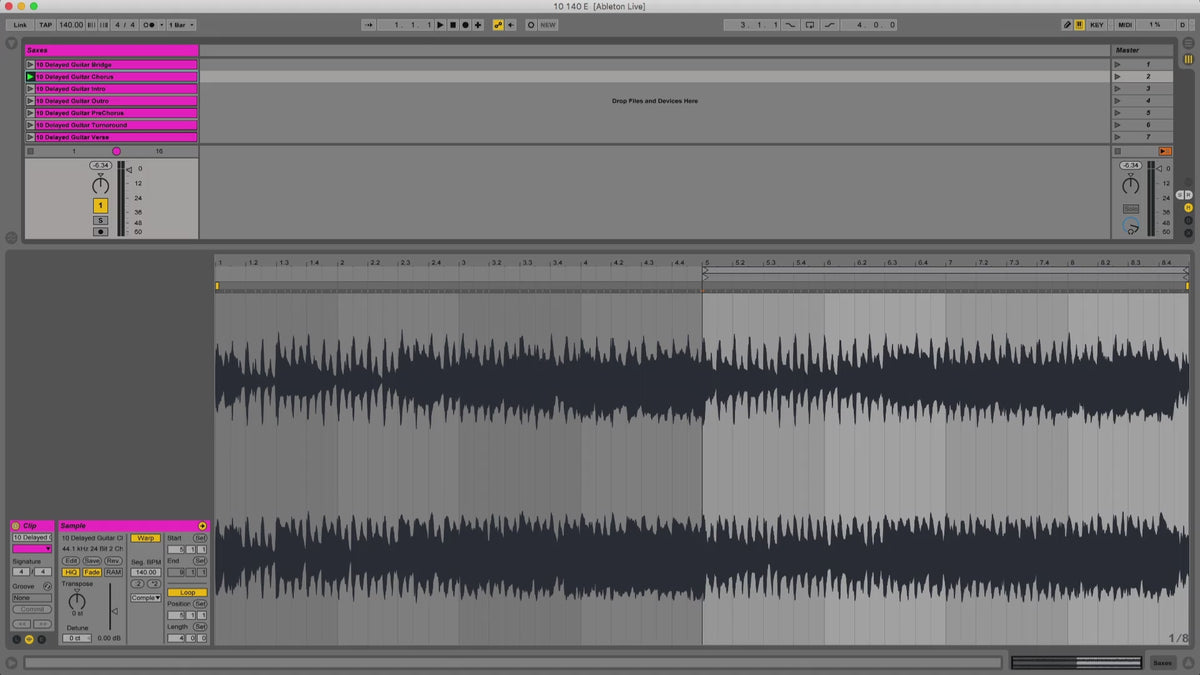This screenshot has width=1200, height=675.
Task: Click the Saxes track volume fader handle
Action: (128, 170)
